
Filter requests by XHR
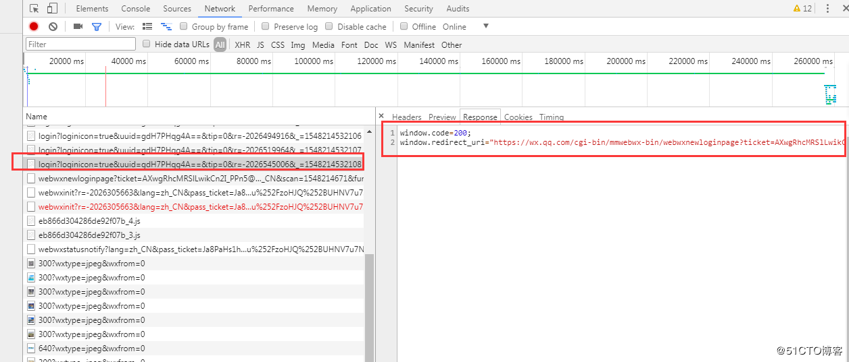pyautogui.click(x=243, y=45)
